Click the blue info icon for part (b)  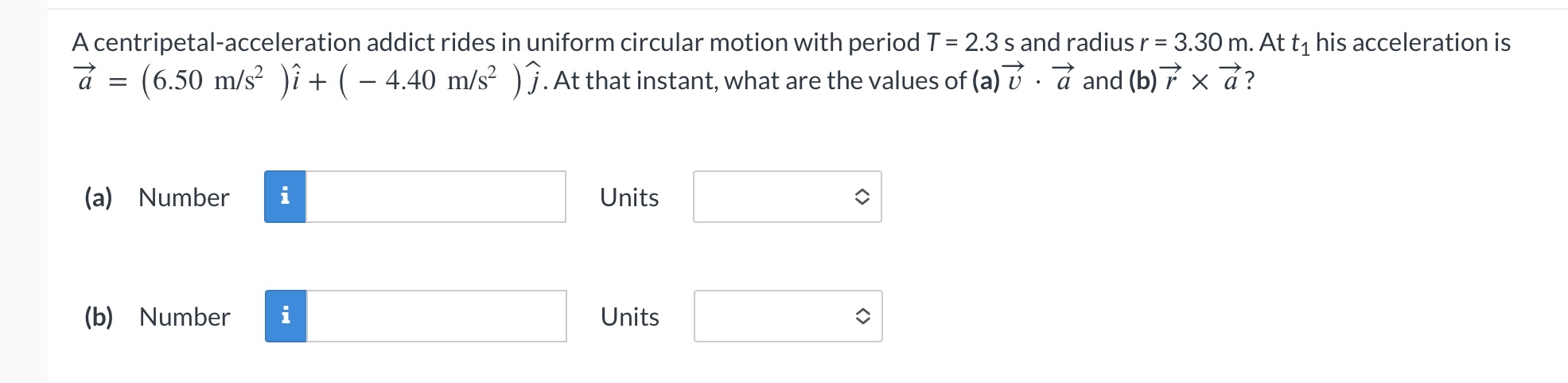286,316
